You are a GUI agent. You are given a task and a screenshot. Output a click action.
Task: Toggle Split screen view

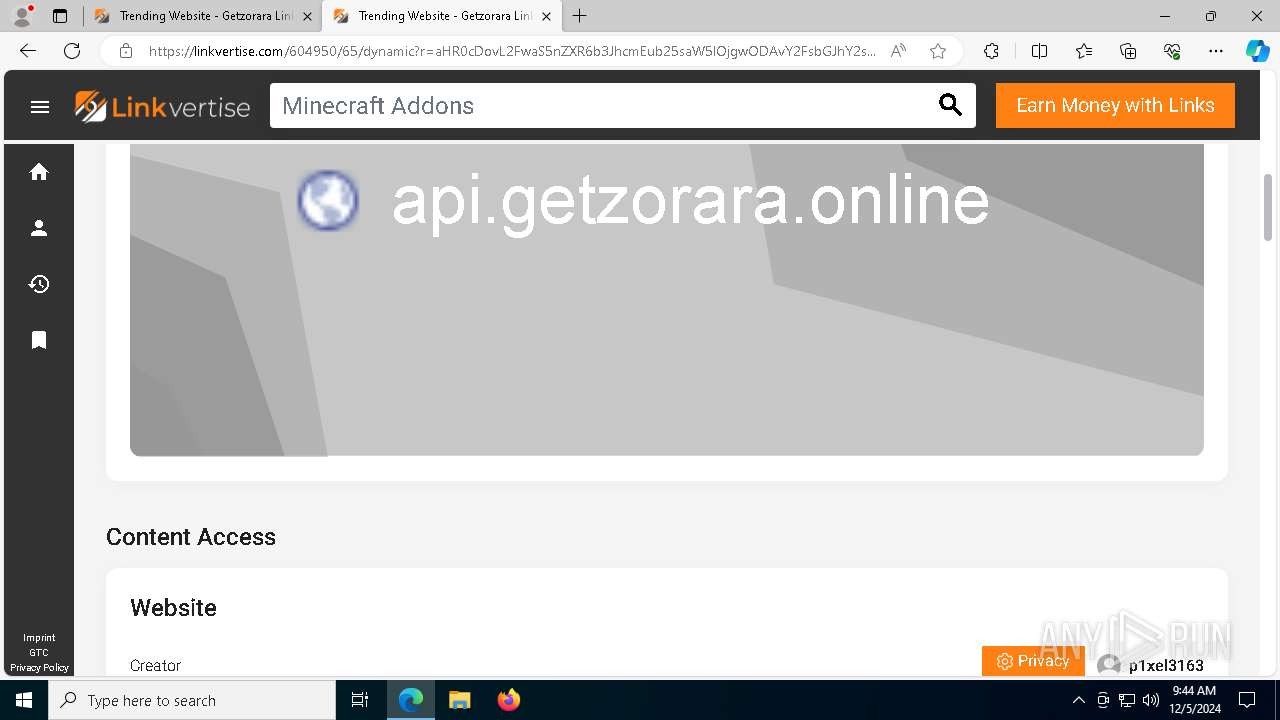[x=1039, y=51]
